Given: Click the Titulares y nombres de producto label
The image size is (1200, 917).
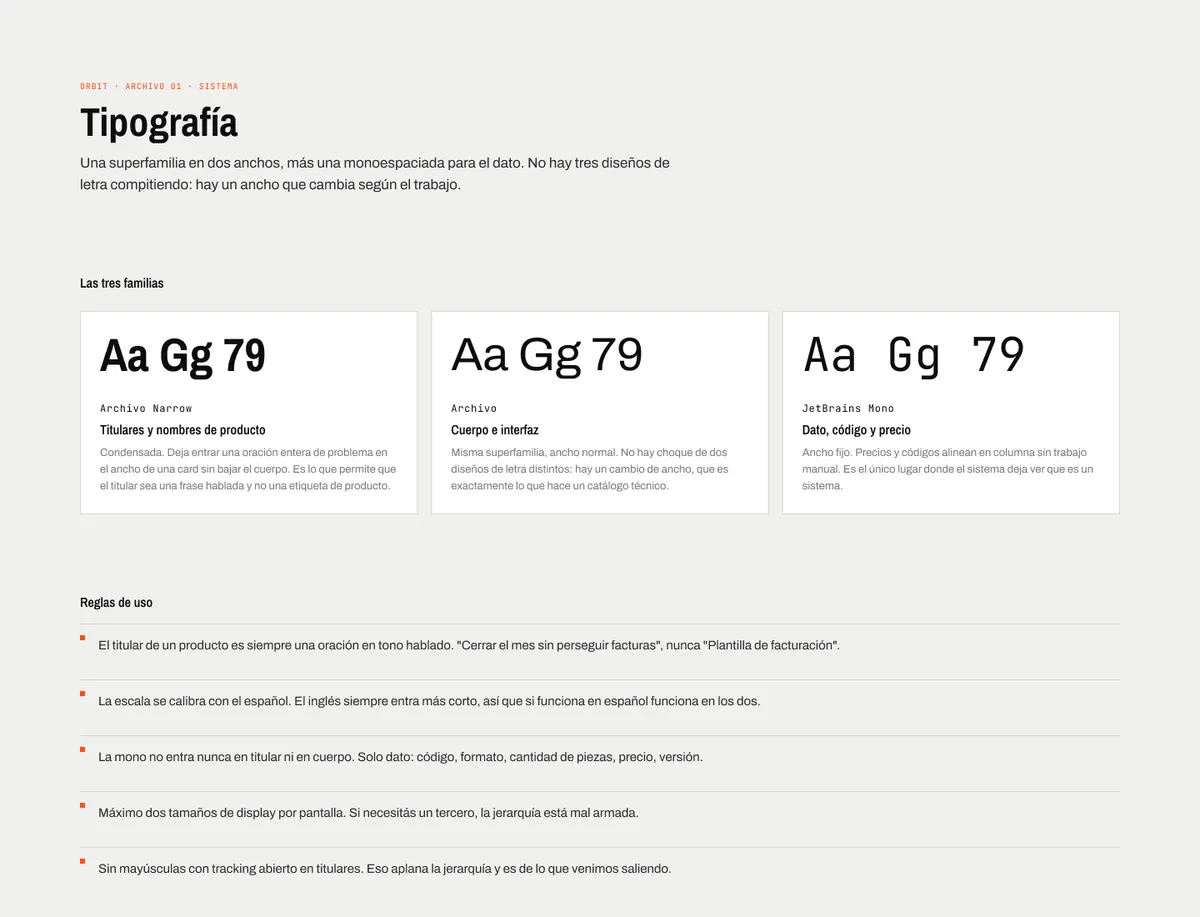Looking at the screenshot, I should [183, 430].
